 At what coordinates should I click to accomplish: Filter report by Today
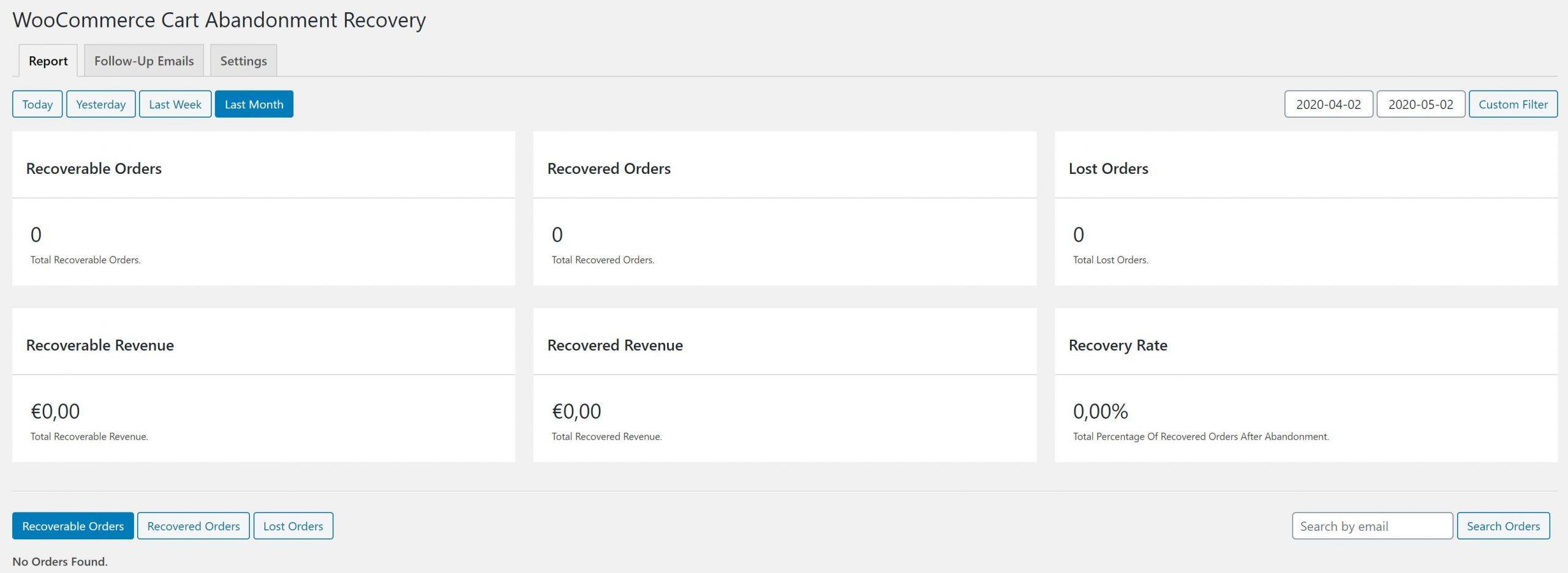37,104
